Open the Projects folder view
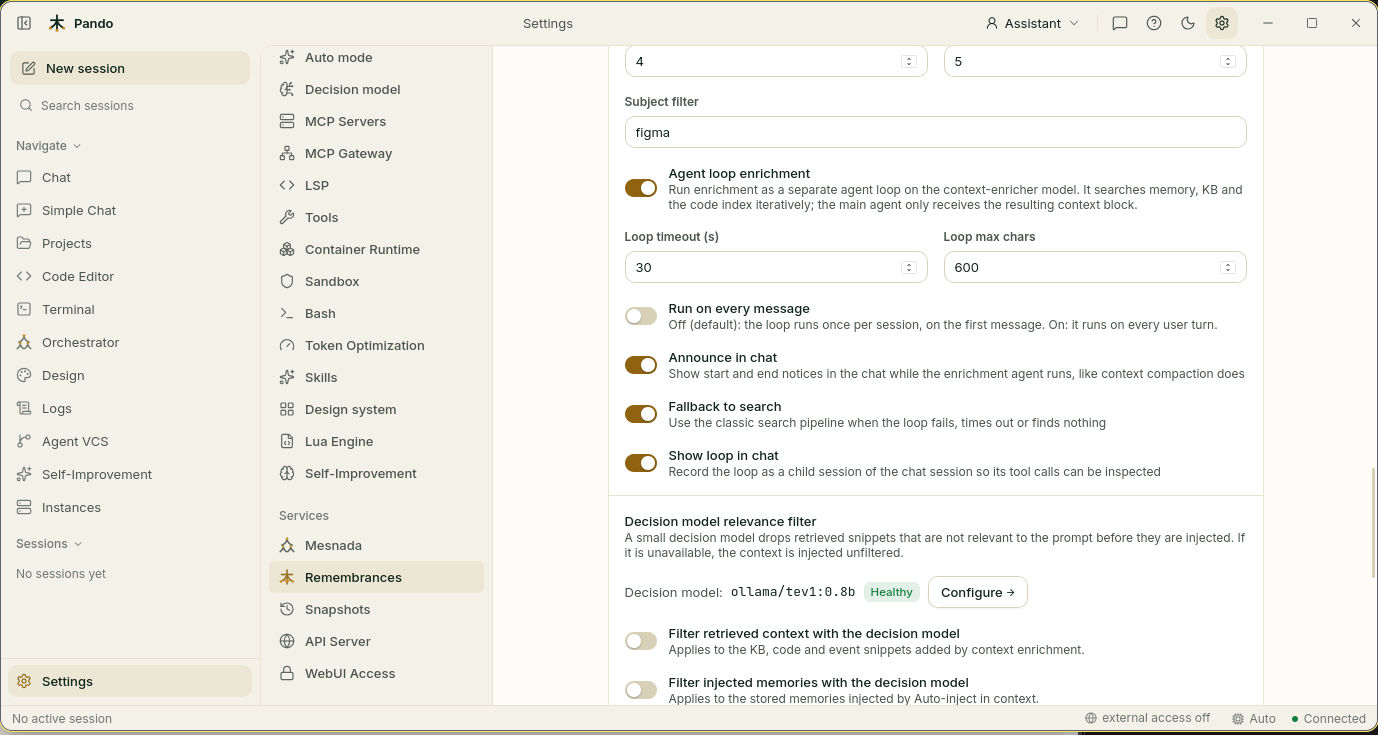 point(130,243)
